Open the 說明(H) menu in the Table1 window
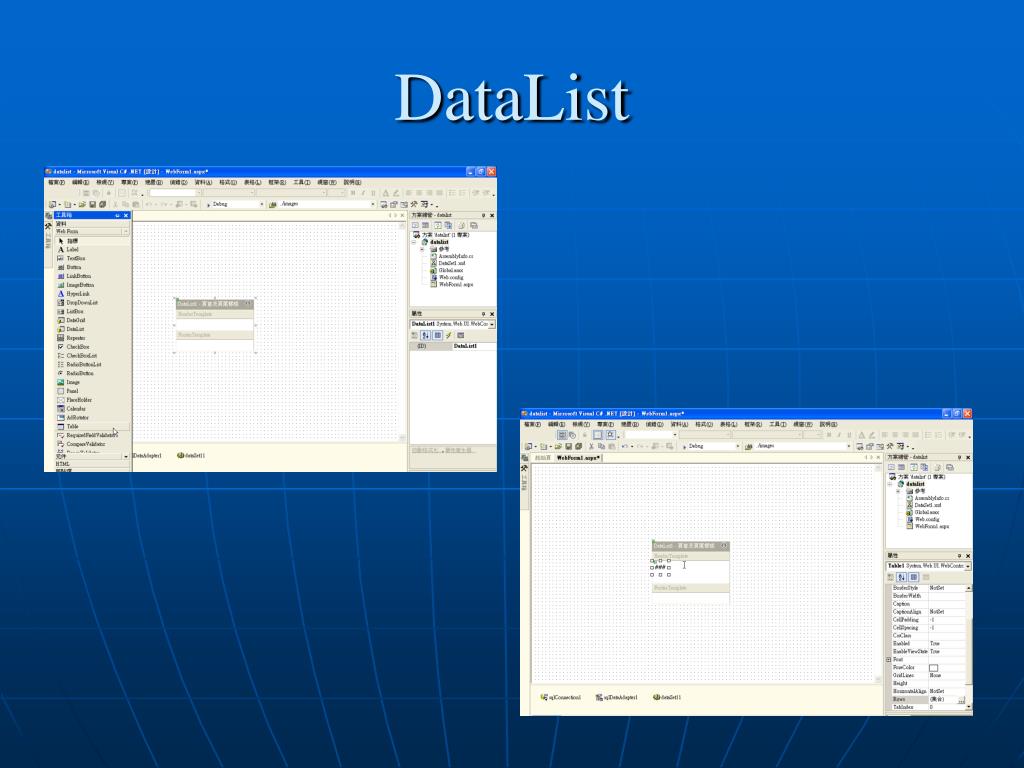This screenshot has width=1024, height=768. tap(828, 424)
